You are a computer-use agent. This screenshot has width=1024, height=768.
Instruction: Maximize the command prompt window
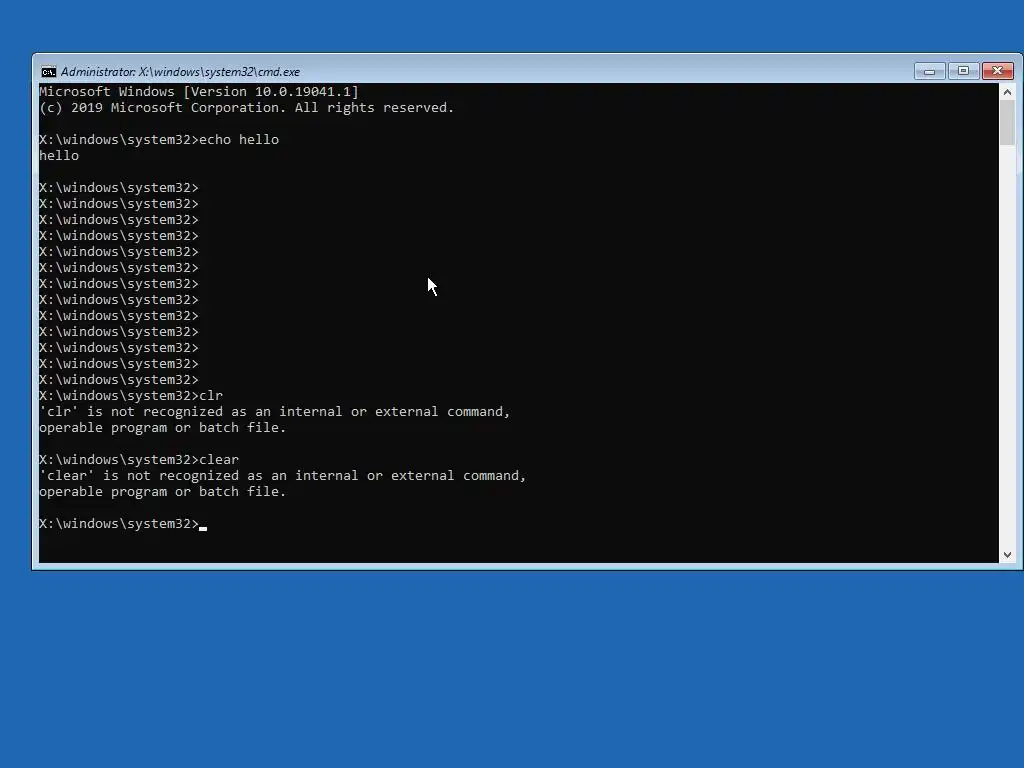[963, 71]
